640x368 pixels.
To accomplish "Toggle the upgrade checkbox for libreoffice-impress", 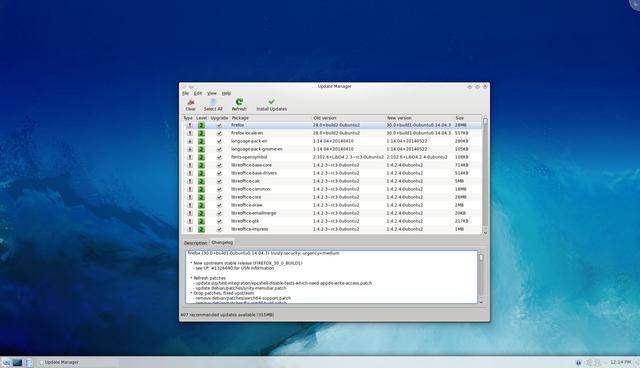I will tap(219, 229).
